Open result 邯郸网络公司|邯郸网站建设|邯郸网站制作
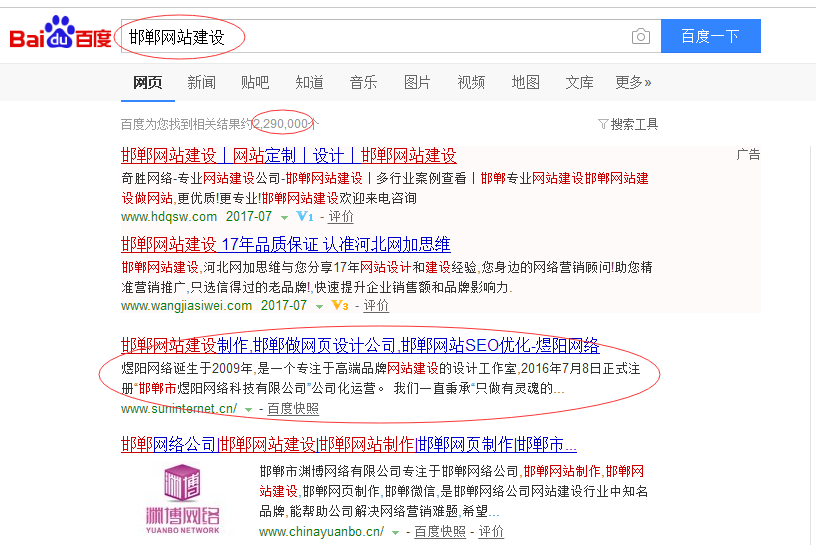 pos(349,444)
